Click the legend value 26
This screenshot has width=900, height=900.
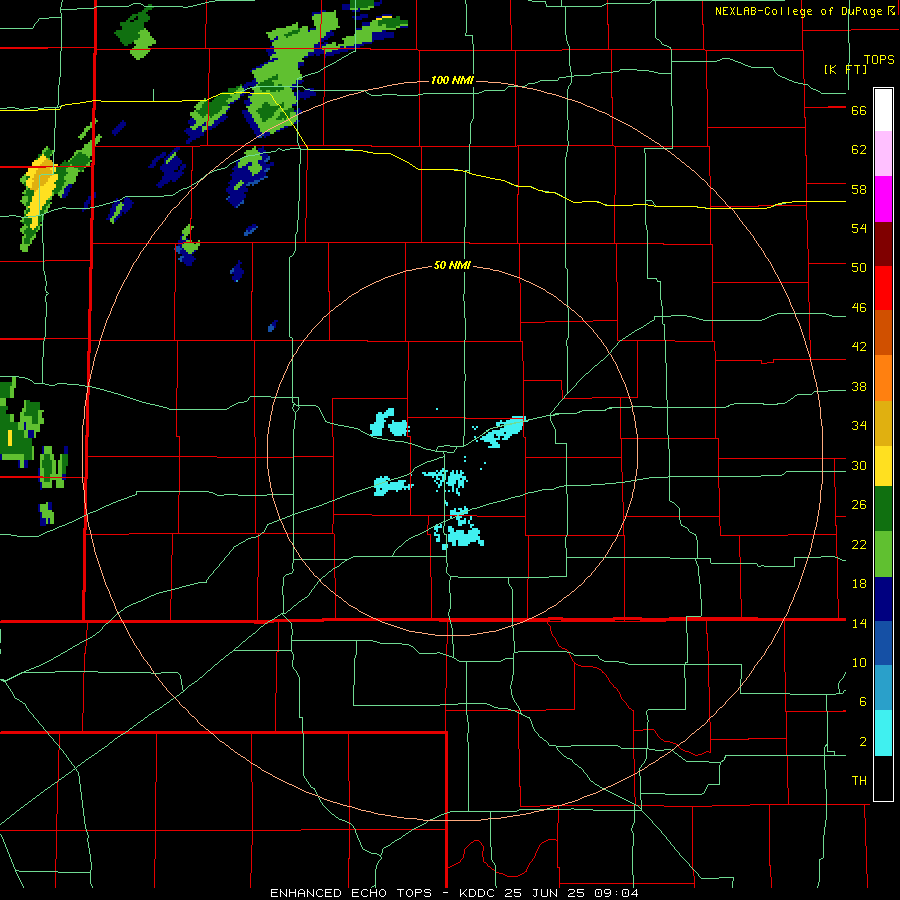point(859,505)
